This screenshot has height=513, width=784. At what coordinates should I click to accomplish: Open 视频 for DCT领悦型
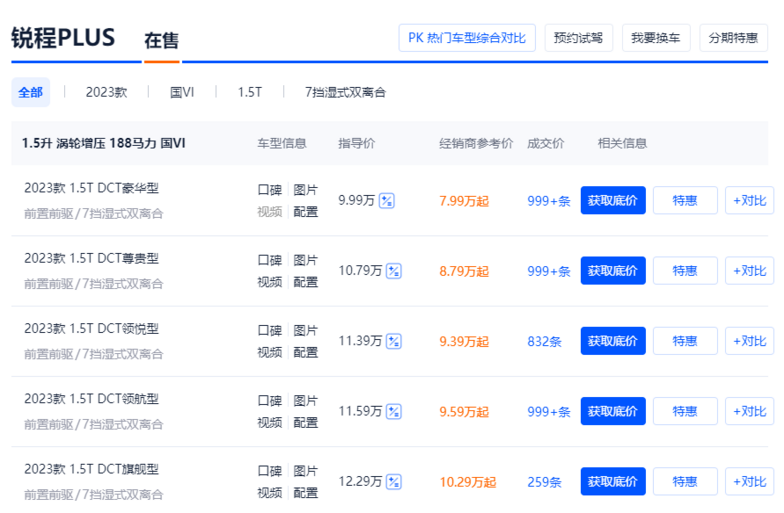coord(270,352)
